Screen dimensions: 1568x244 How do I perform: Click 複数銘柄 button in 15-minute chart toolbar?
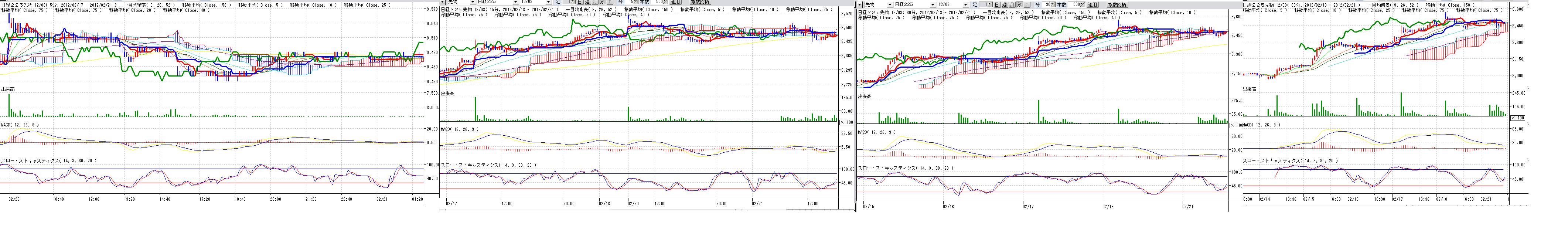tap(701, 2)
